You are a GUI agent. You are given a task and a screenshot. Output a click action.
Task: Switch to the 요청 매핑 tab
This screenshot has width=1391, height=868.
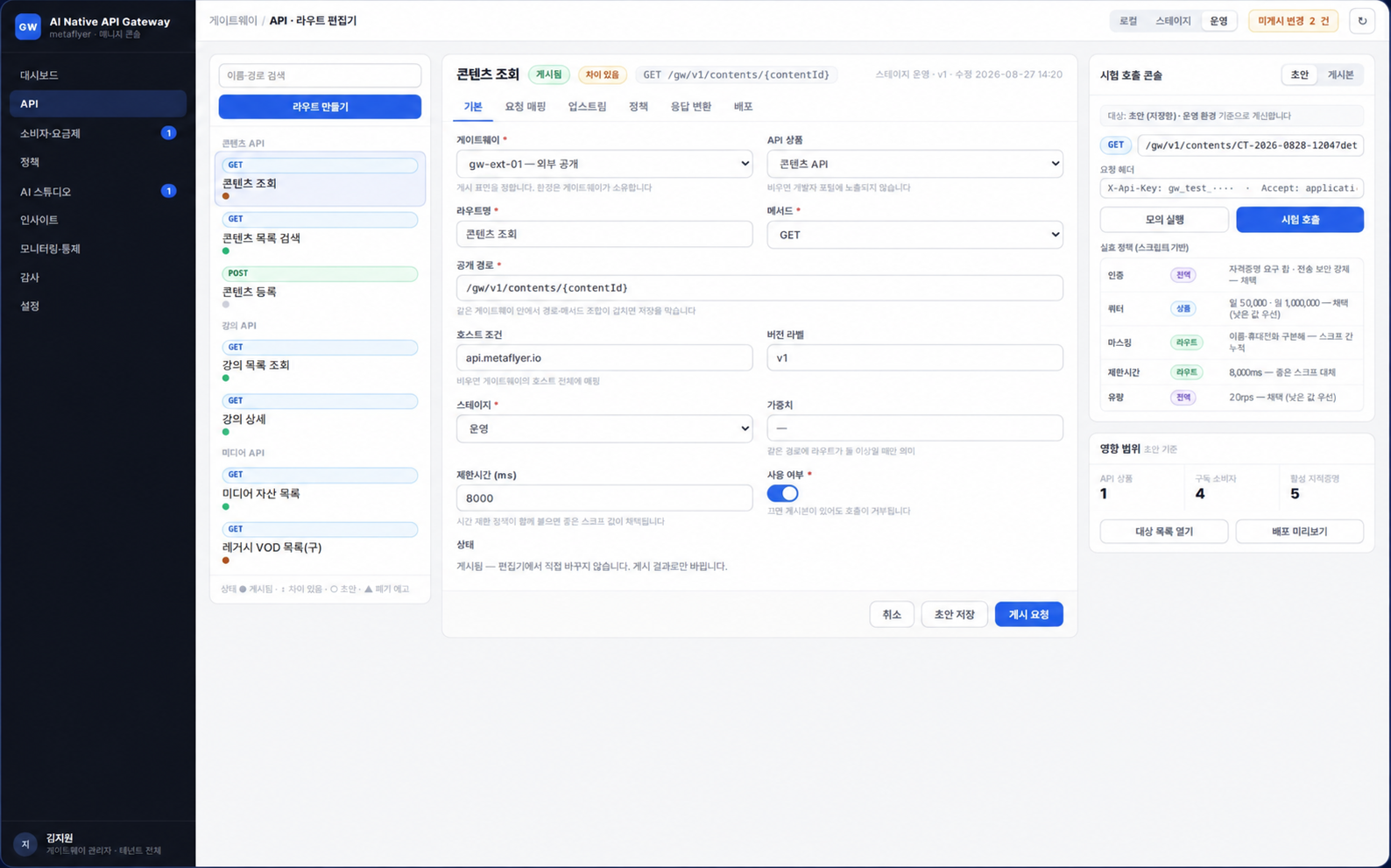coord(525,107)
